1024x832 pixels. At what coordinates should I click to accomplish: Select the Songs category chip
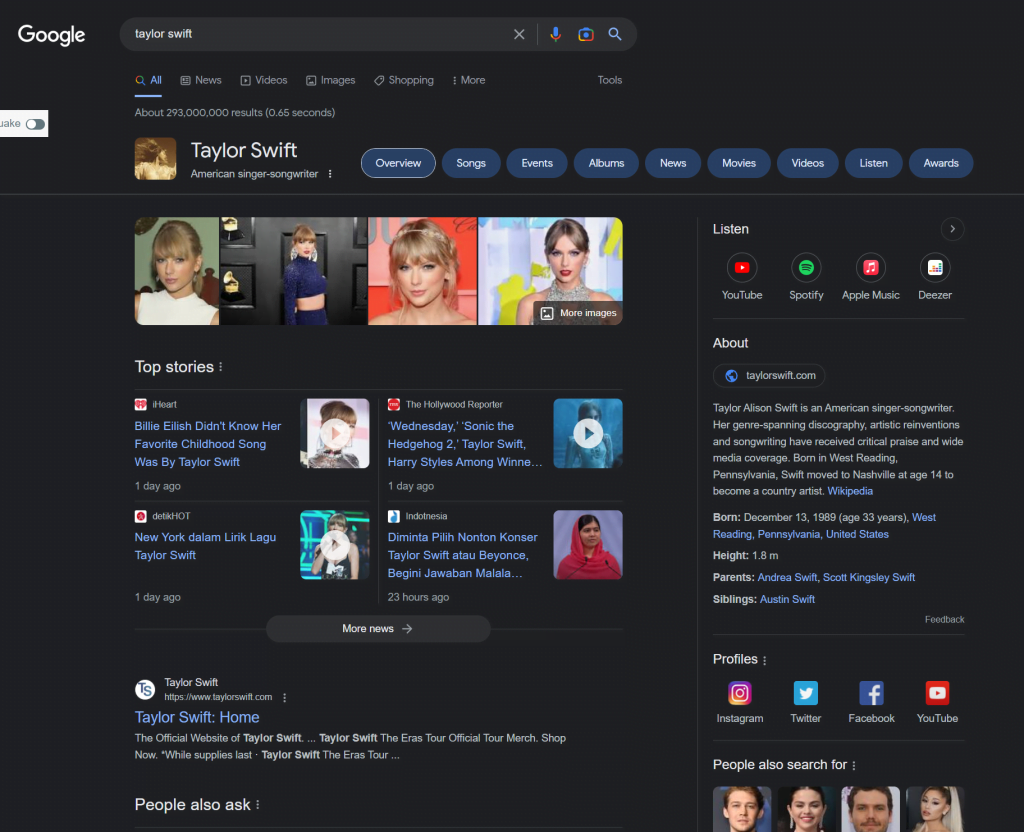[470, 162]
